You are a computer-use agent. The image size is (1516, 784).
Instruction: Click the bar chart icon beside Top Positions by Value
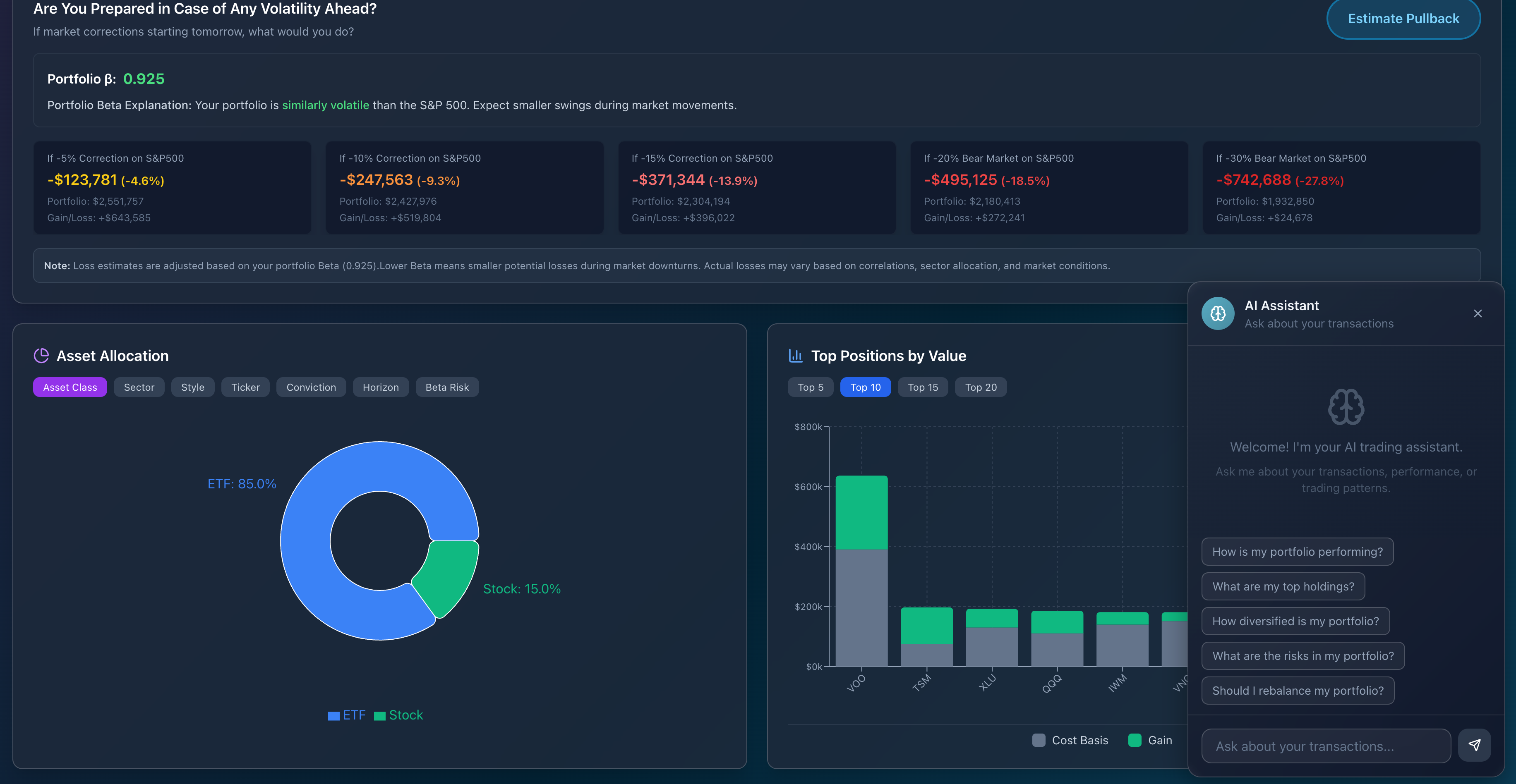pyautogui.click(x=795, y=355)
